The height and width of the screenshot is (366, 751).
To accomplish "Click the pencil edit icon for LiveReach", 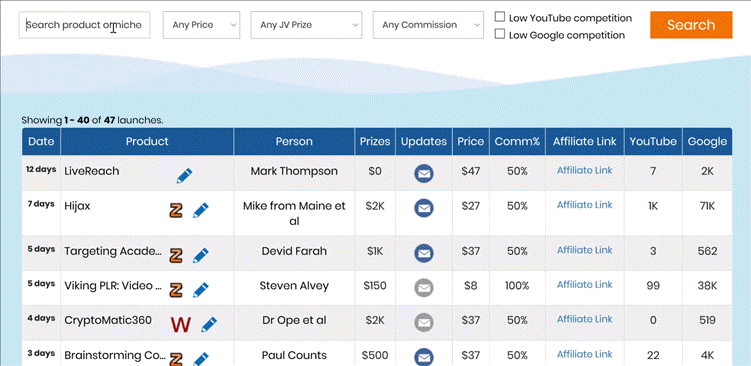I will [184, 176].
